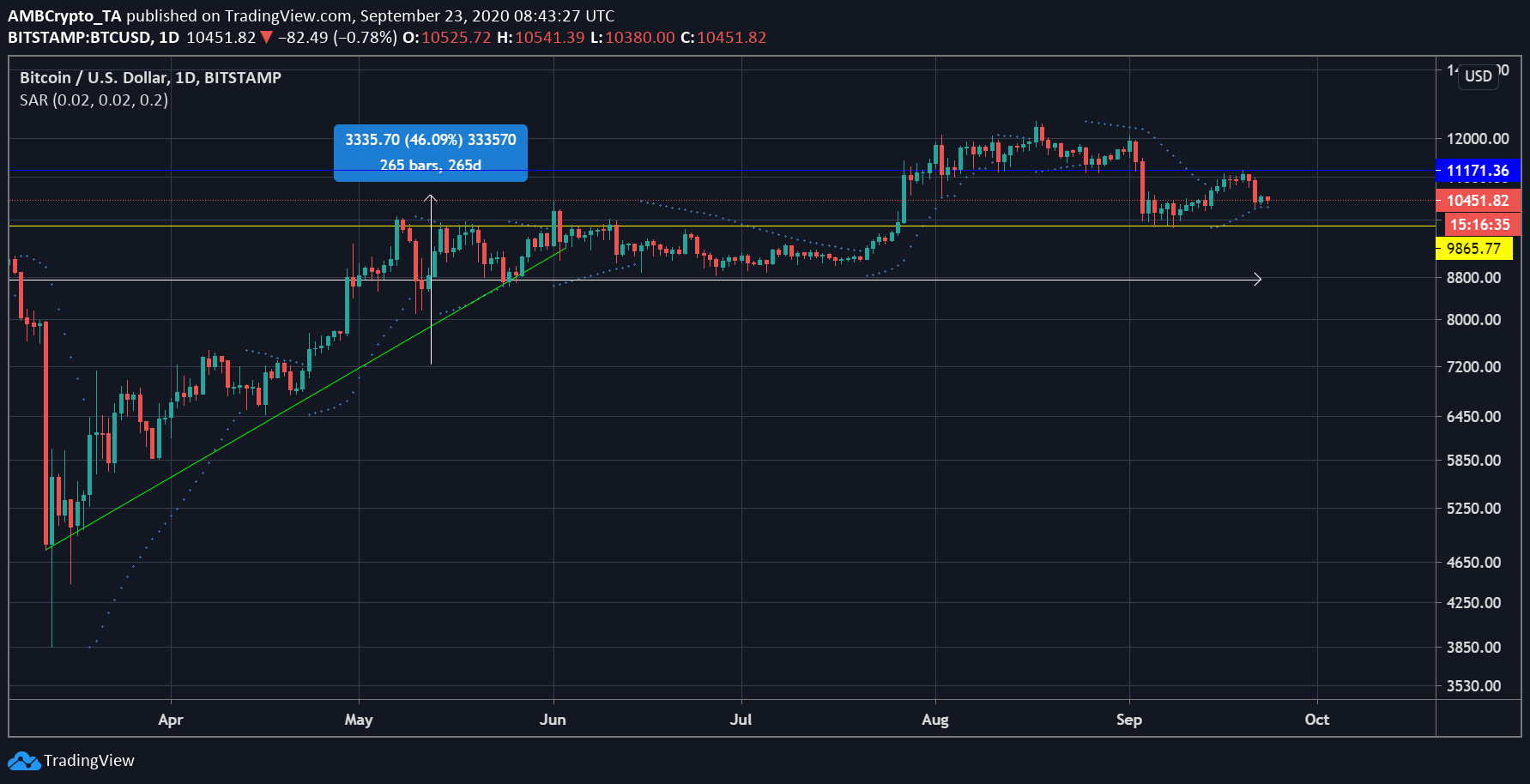This screenshot has width=1530, height=784.
Task: Click the high price value 10541.39
Action: point(549,38)
